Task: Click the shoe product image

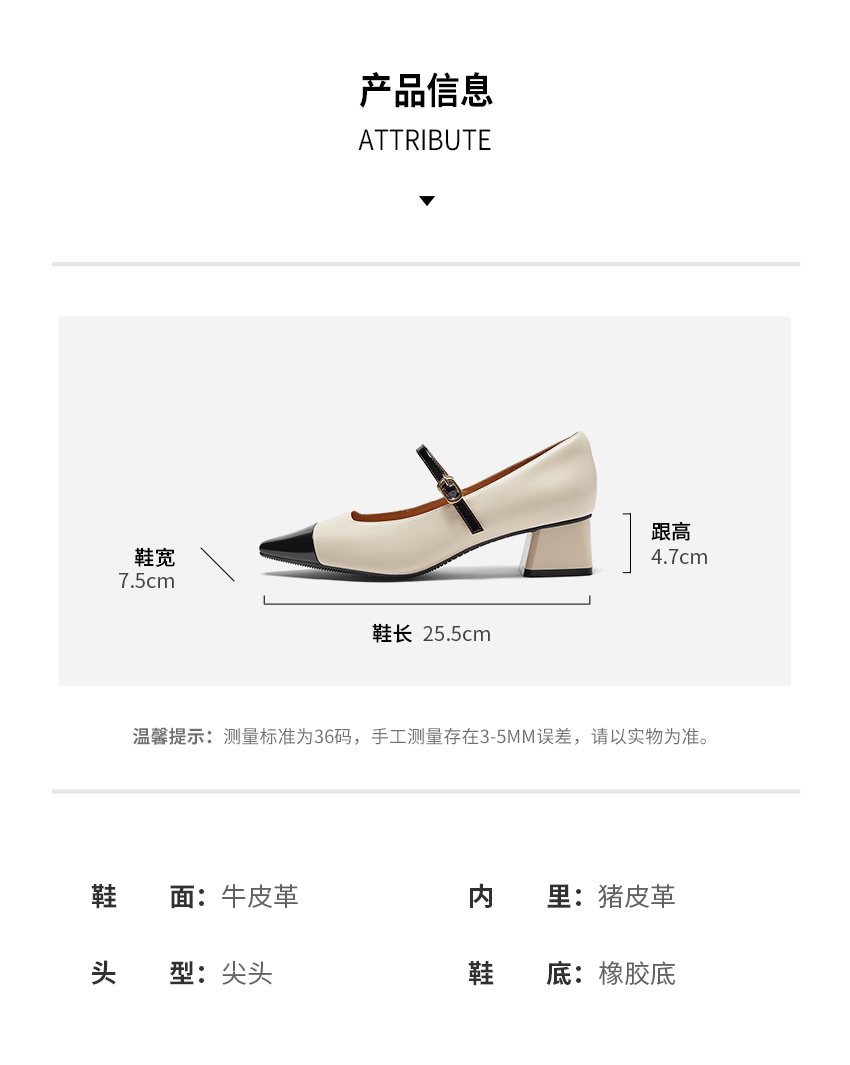Action: 429,505
